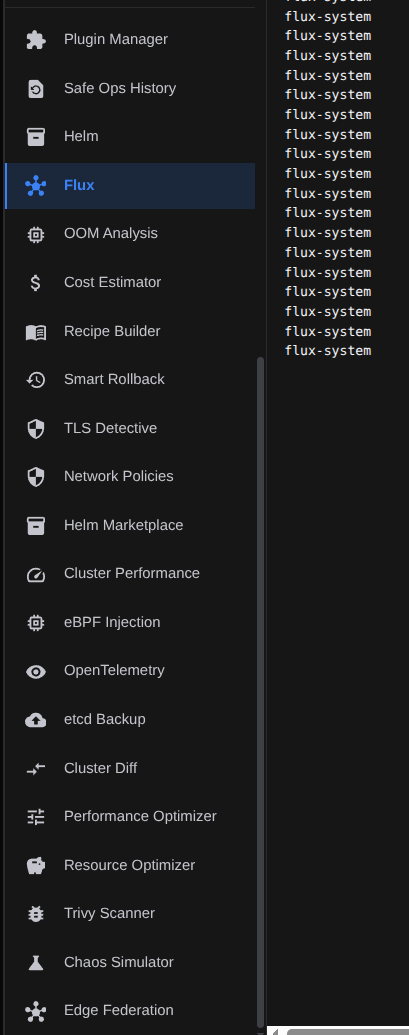Open Cluster Diff

click(130, 768)
